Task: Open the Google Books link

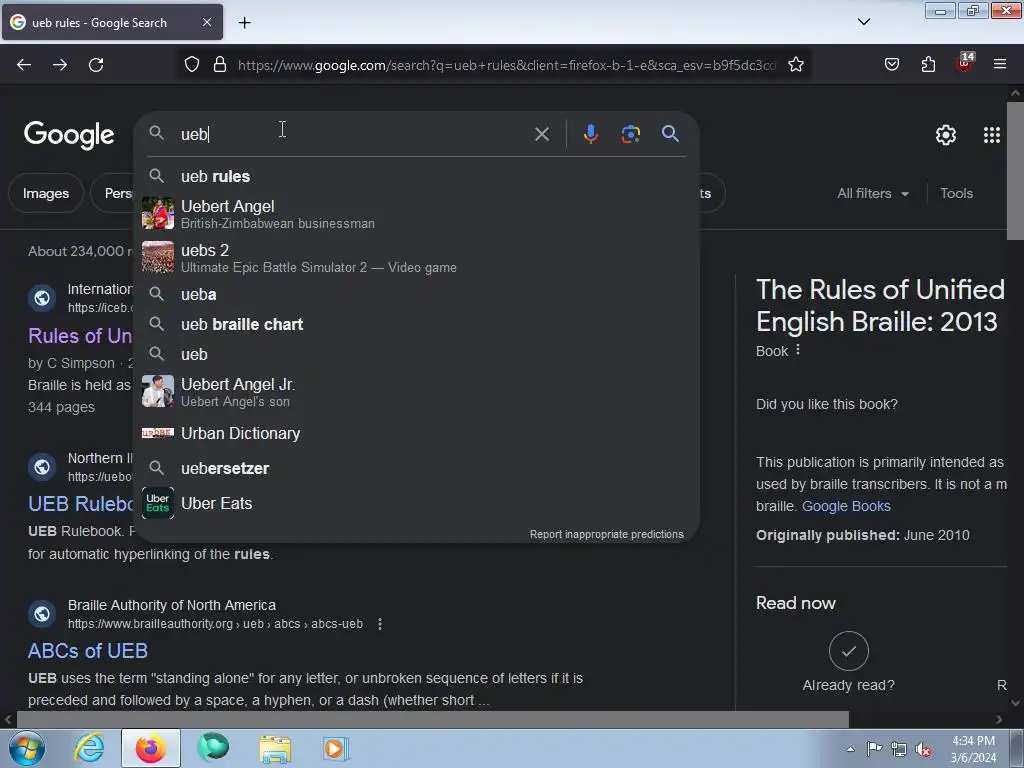Action: click(846, 506)
